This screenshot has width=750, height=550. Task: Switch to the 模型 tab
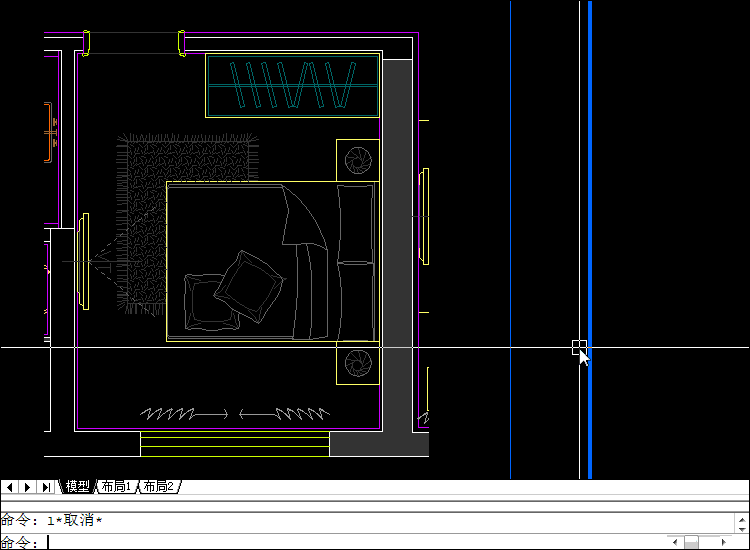[77, 487]
